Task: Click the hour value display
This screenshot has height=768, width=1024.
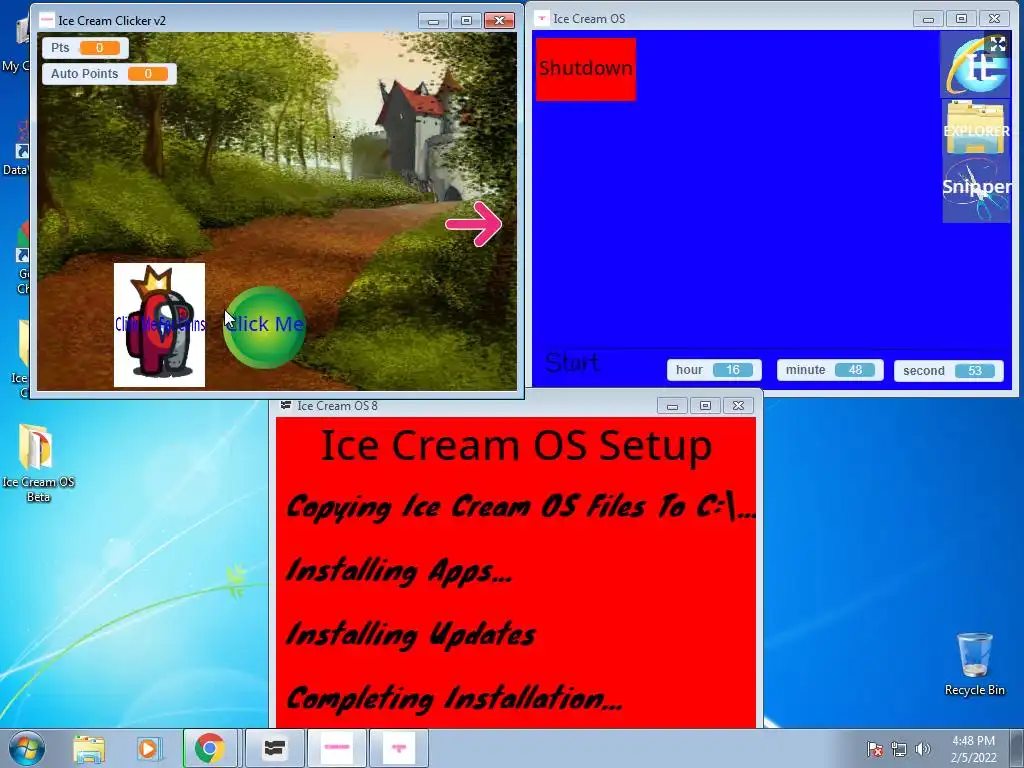Action: point(733,370)
